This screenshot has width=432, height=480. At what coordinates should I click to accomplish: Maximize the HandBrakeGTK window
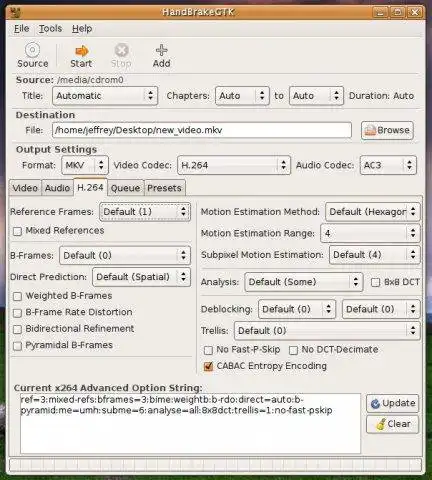click(x=397, y=12)
